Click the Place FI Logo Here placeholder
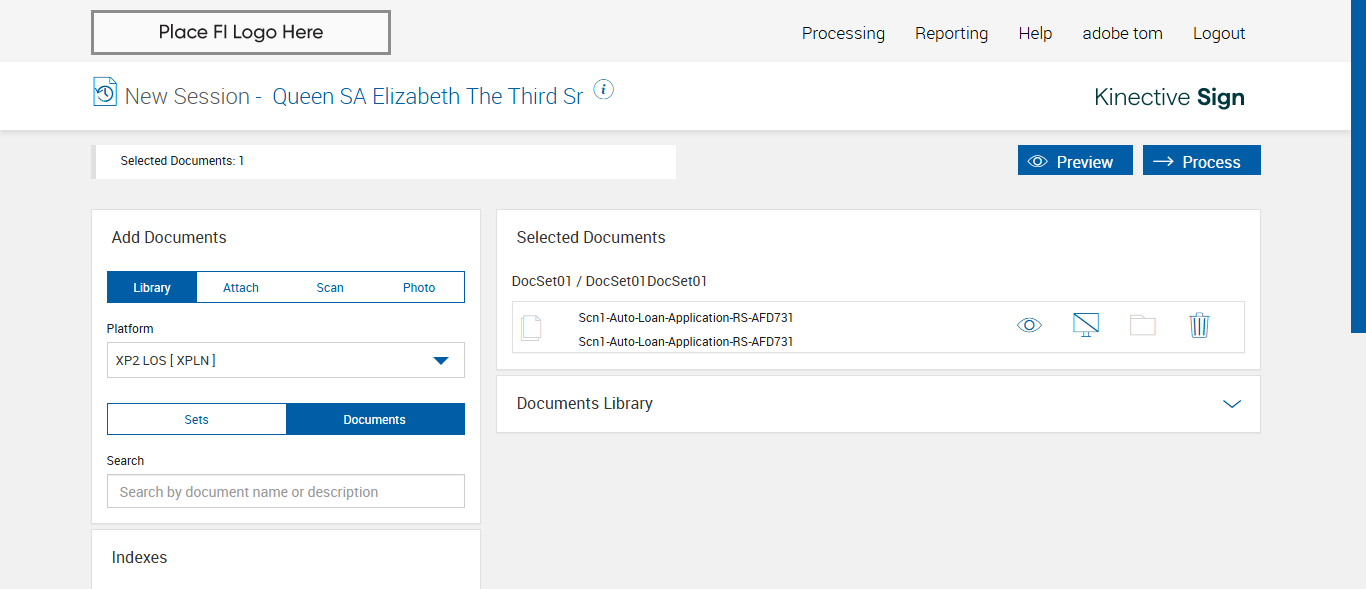Image resolution: width=1366 pixels, height=589 pixels. pos(241,32)
